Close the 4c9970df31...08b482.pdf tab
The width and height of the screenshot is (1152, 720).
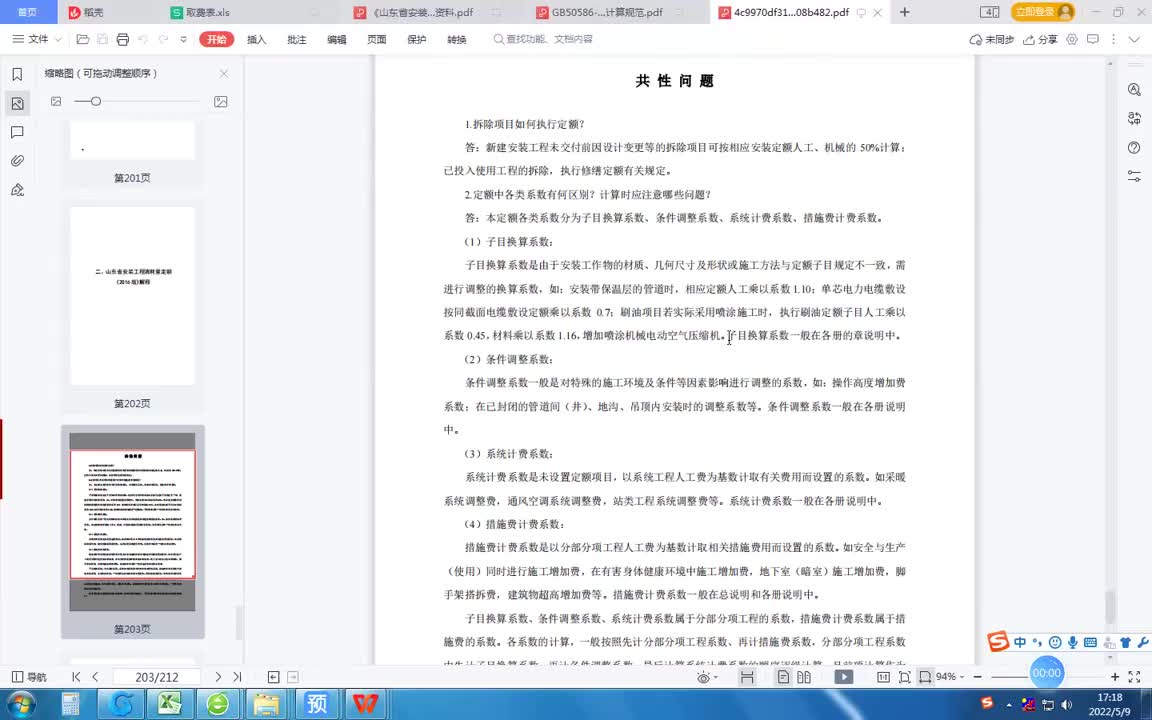[877, 12]
